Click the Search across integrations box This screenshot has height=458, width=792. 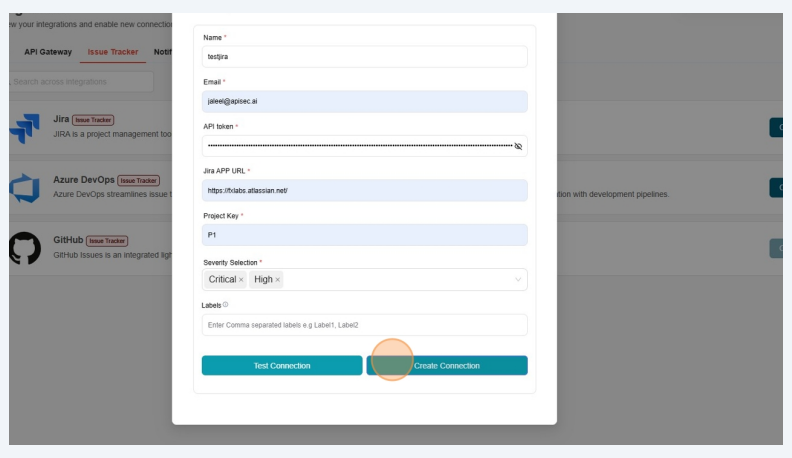[x=82, y=81]
